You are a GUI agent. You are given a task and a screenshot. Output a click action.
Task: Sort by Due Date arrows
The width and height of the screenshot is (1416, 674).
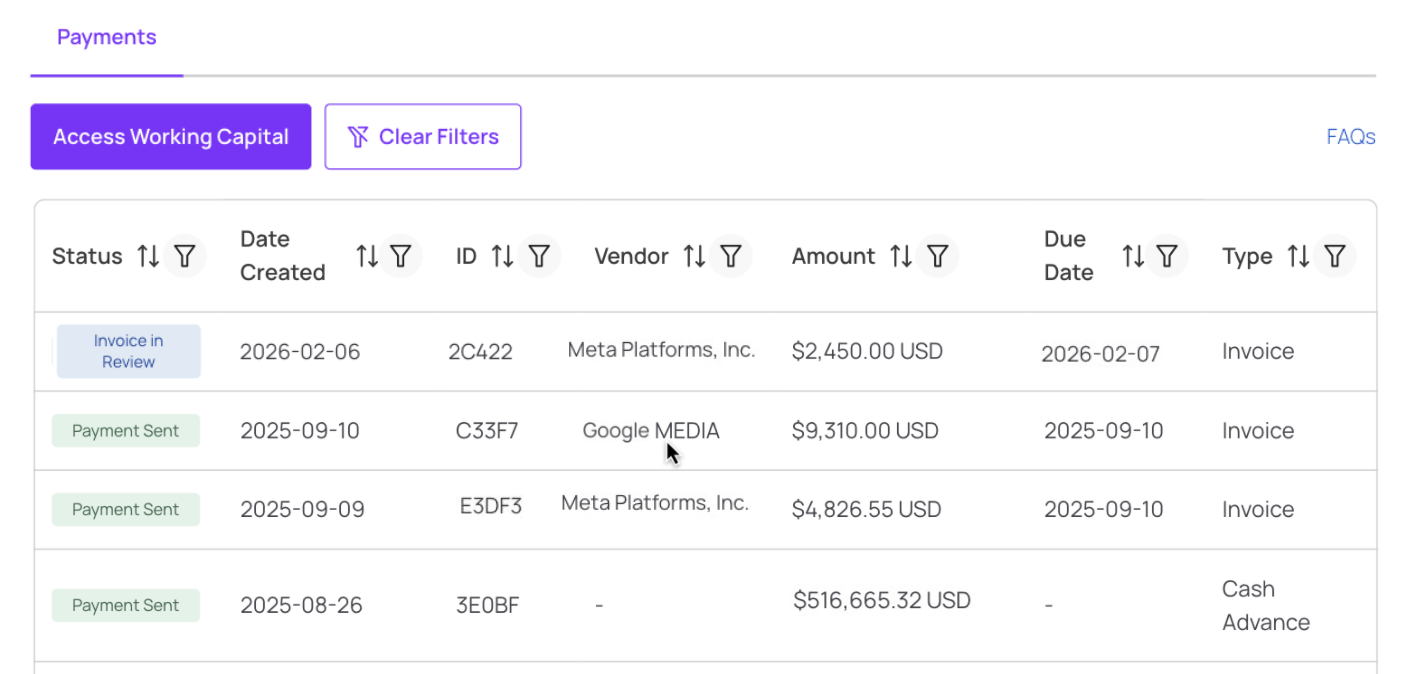tap(1133, 256)
